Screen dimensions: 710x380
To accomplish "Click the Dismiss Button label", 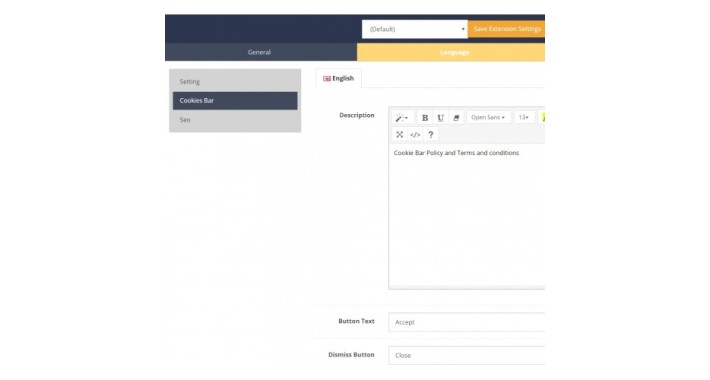I will click(351, 355).
